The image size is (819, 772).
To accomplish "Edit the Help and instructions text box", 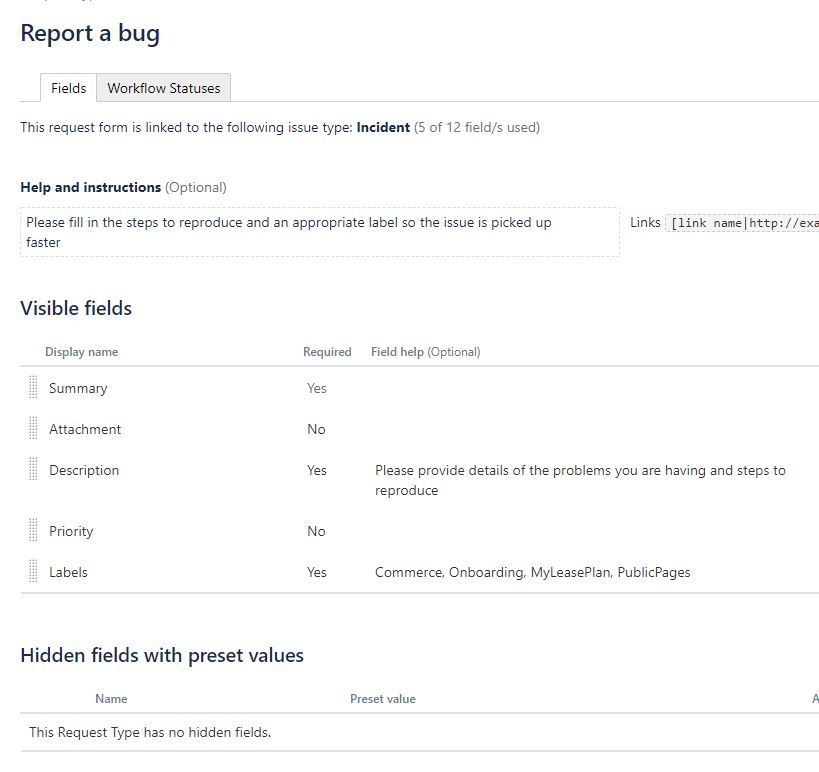I will (320, 232).
